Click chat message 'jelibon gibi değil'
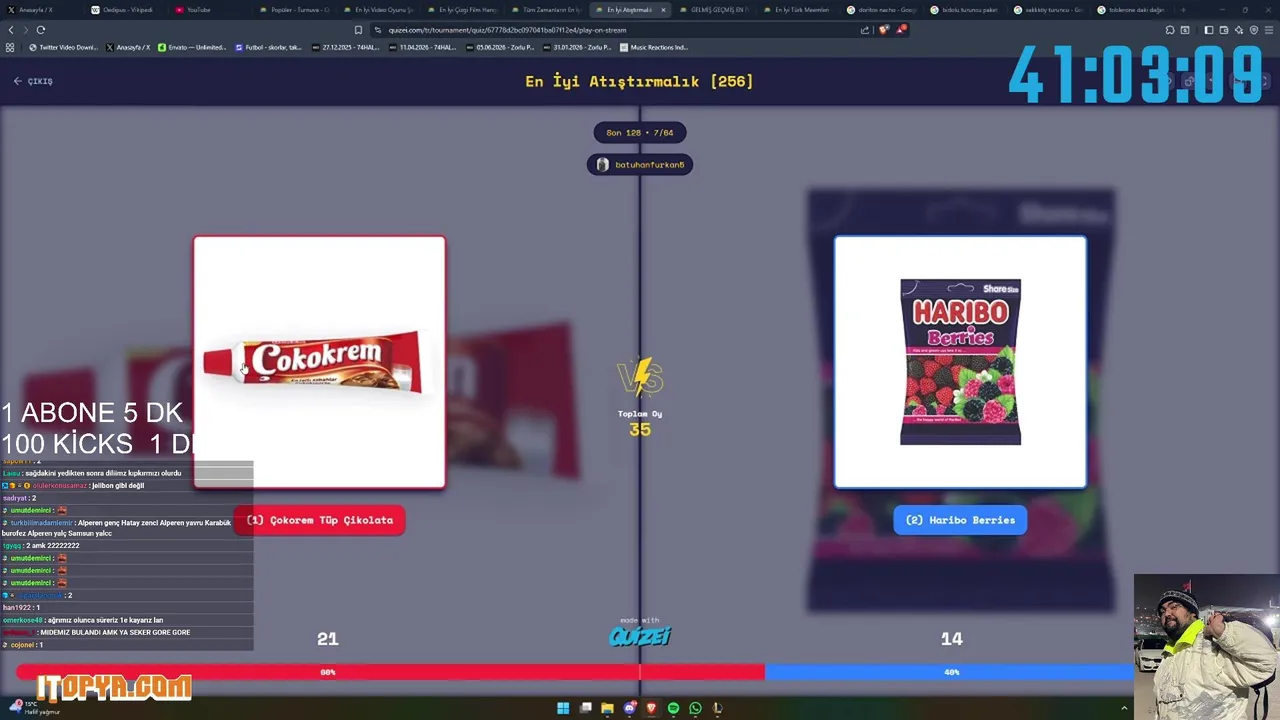Screen dimensions: 1280x720 pos(120,486)
